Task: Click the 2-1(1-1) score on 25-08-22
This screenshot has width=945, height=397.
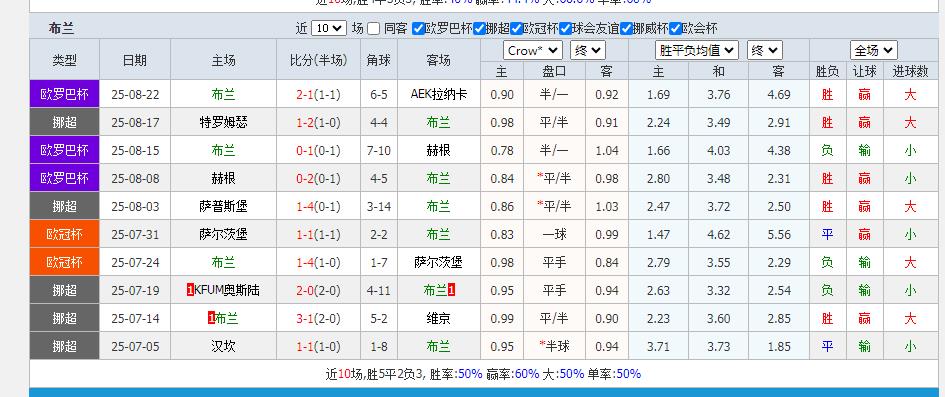Action: click(318, 95)
